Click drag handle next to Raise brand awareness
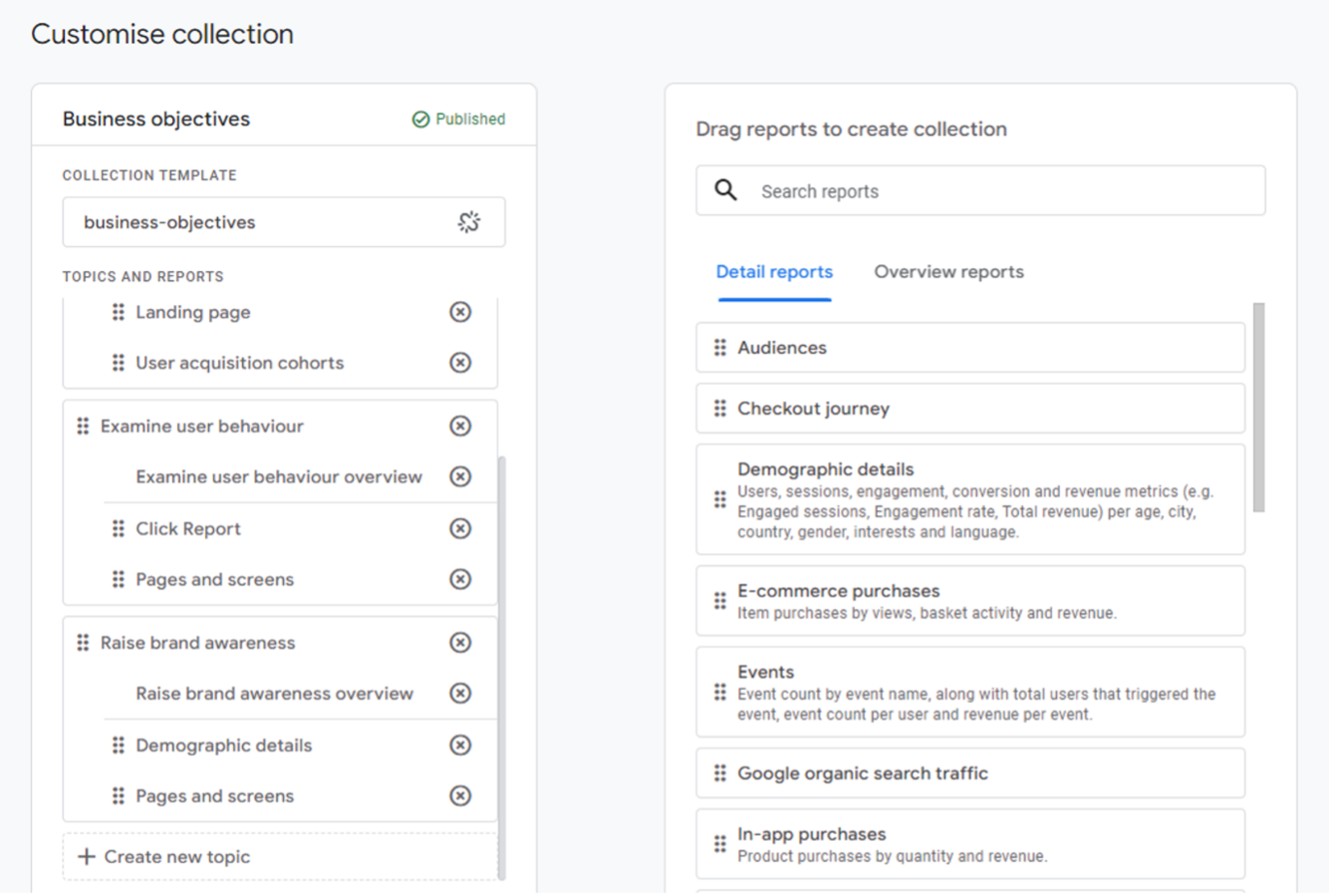This screenshot has height=896, width=1333. click(x=84, y=643)
